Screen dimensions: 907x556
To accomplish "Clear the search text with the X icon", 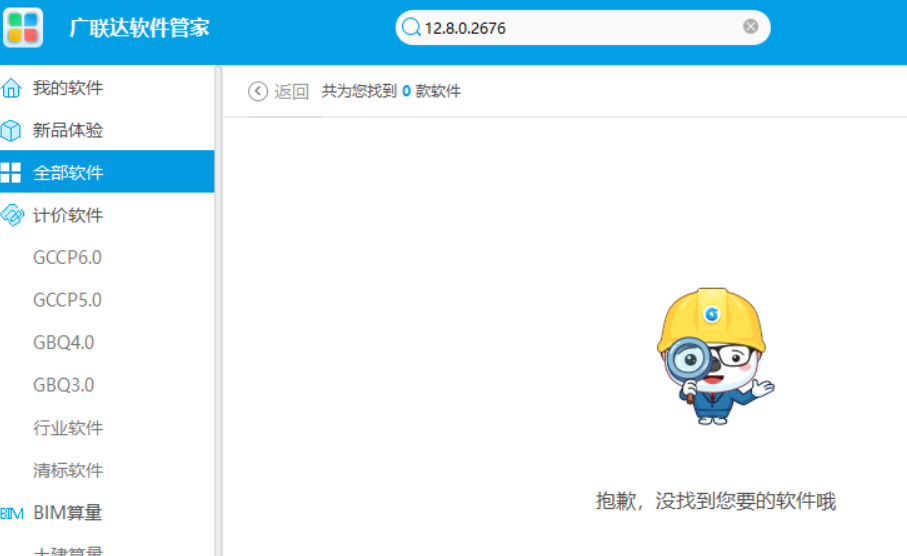I will 750,27.
